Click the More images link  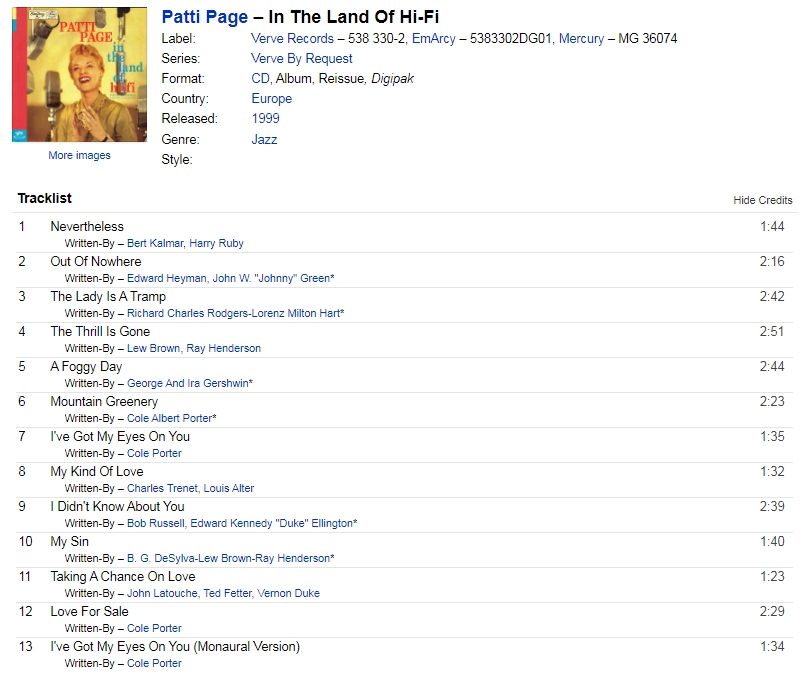(x=79, y=155)
